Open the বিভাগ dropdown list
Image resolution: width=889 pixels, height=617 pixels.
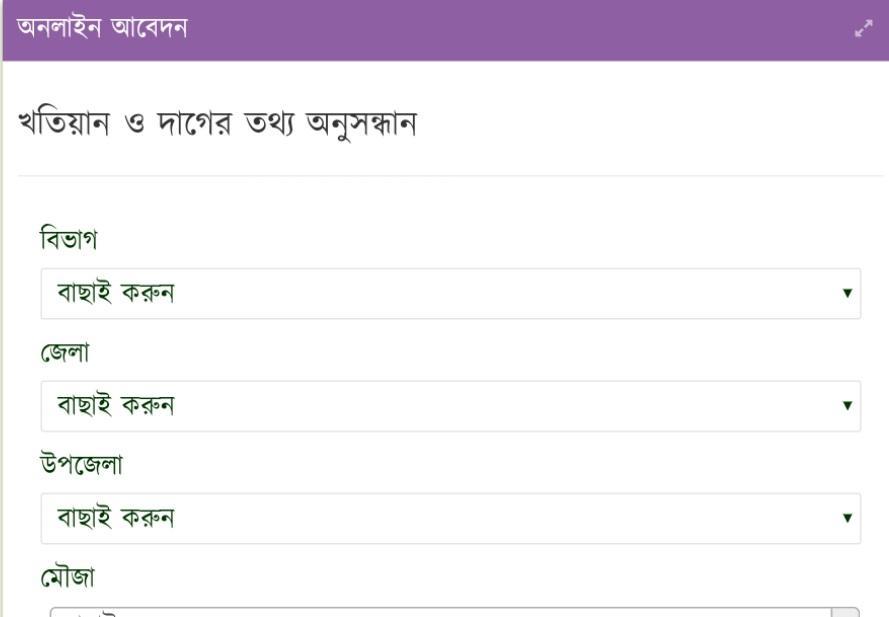pyautogui.click(x=450, y=294)
